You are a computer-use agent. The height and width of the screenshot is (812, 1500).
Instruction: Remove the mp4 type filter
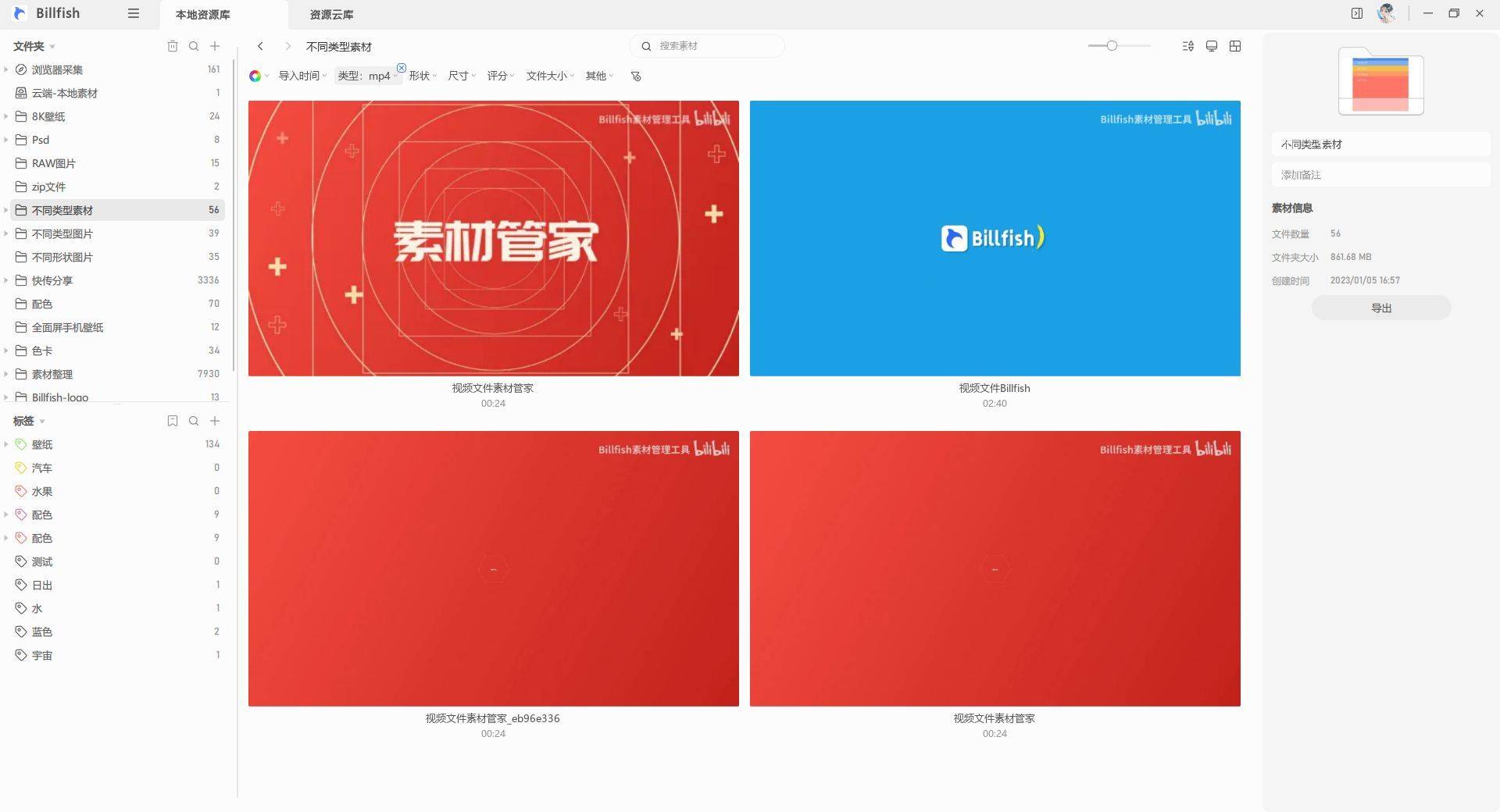[x=402, y=68]
